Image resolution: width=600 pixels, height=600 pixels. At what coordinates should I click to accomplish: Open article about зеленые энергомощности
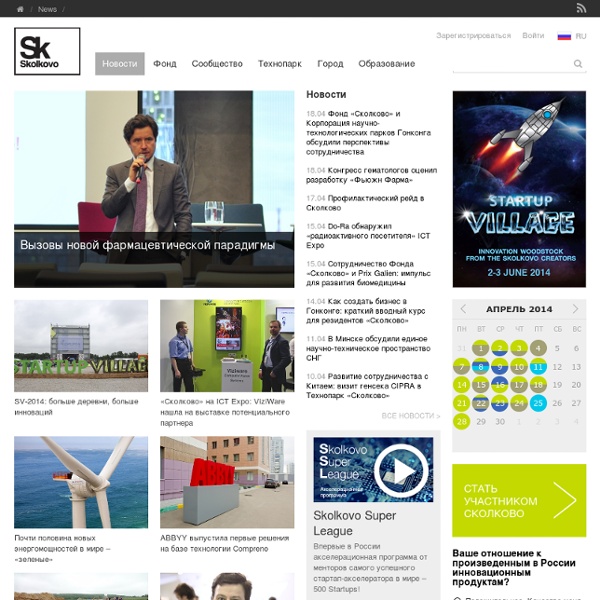tap(62, 548)
